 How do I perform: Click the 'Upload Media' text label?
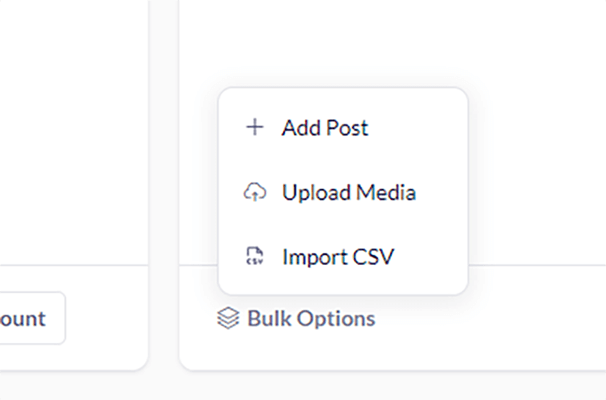[349, 192]
